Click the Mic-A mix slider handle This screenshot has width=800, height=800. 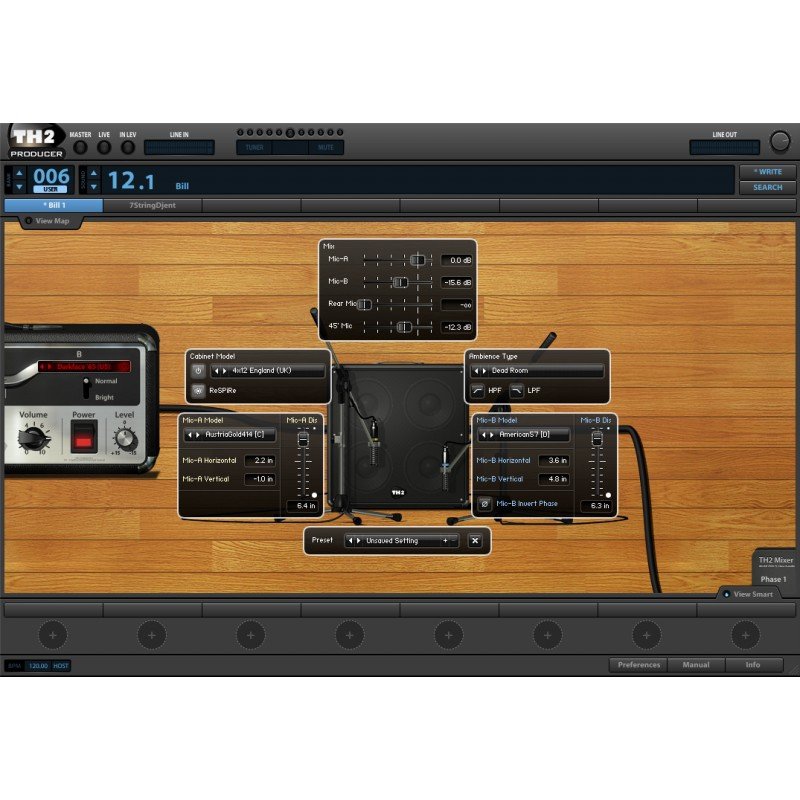point(417,260)
